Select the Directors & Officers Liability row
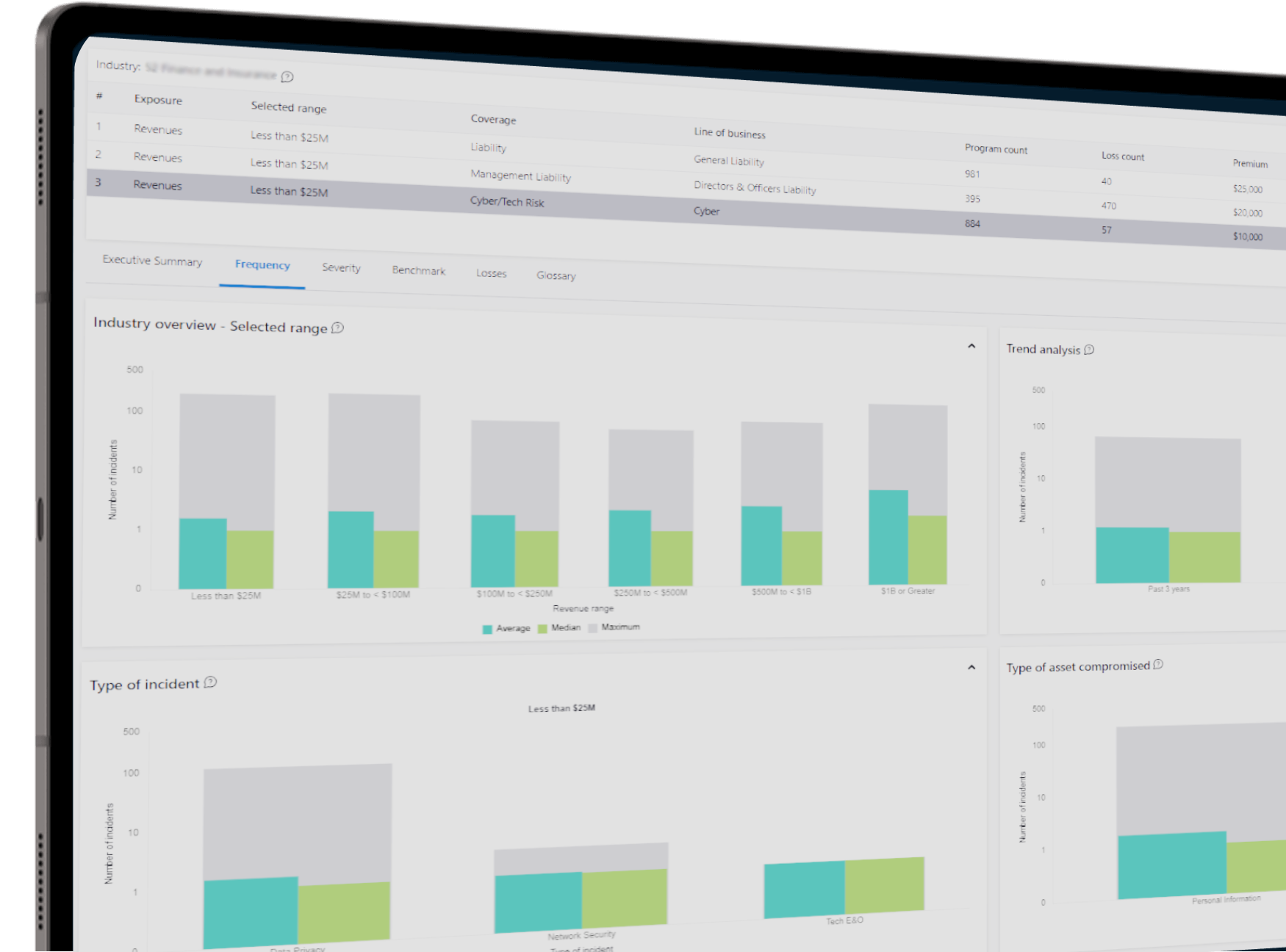This screenshot has width=1286, height=952. coord(754,187)
